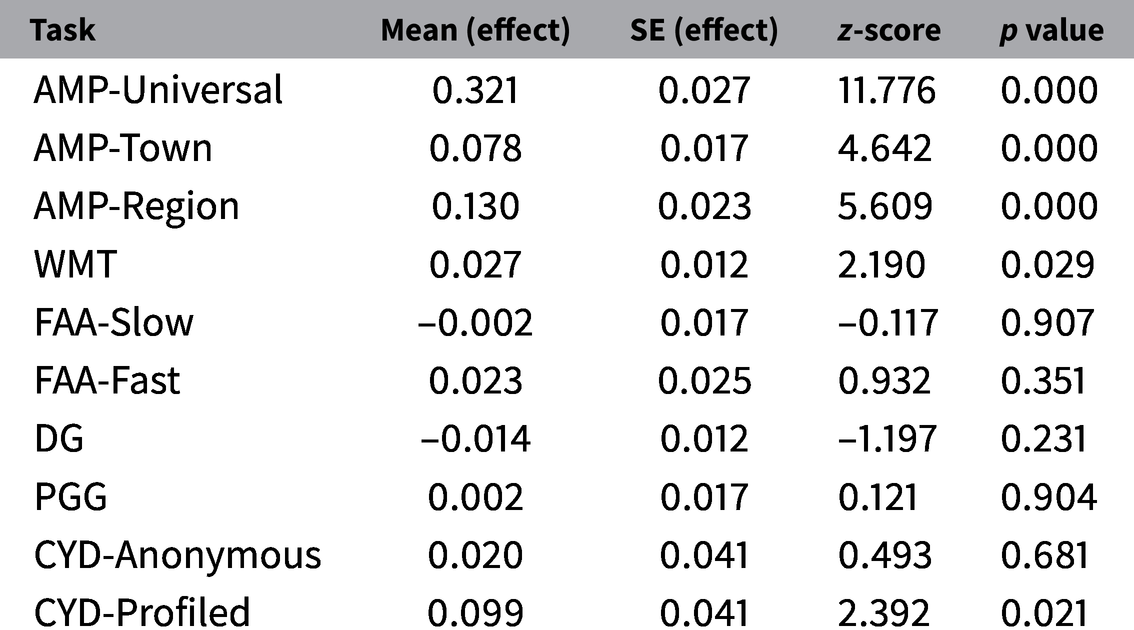Select the WMT task cell
The image size is (1134, 630).
tap(75, 265)
